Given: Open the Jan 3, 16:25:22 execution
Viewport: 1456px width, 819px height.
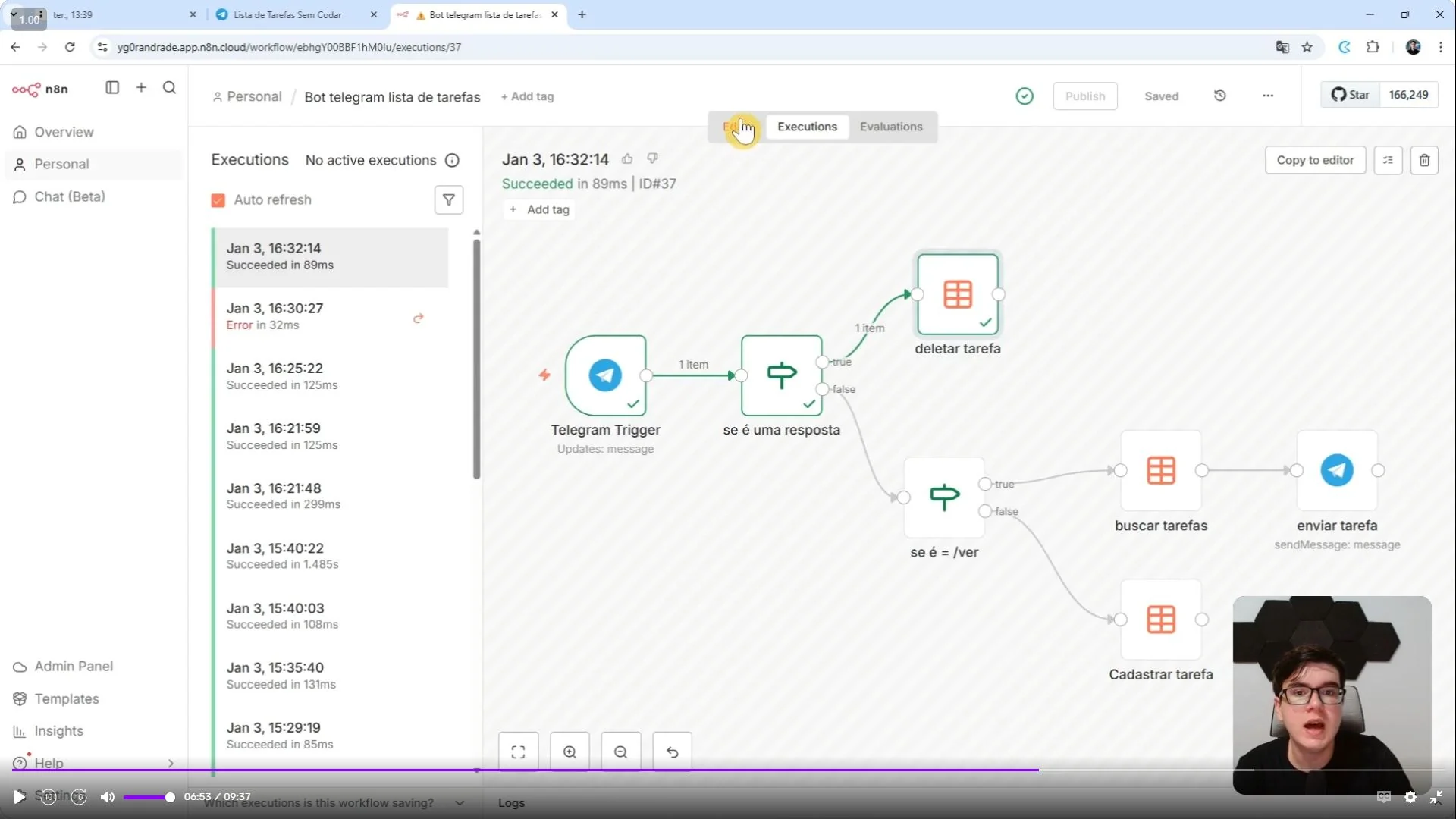Looking at the screenshot, I should pyautogui.click(x=331, y=377).
